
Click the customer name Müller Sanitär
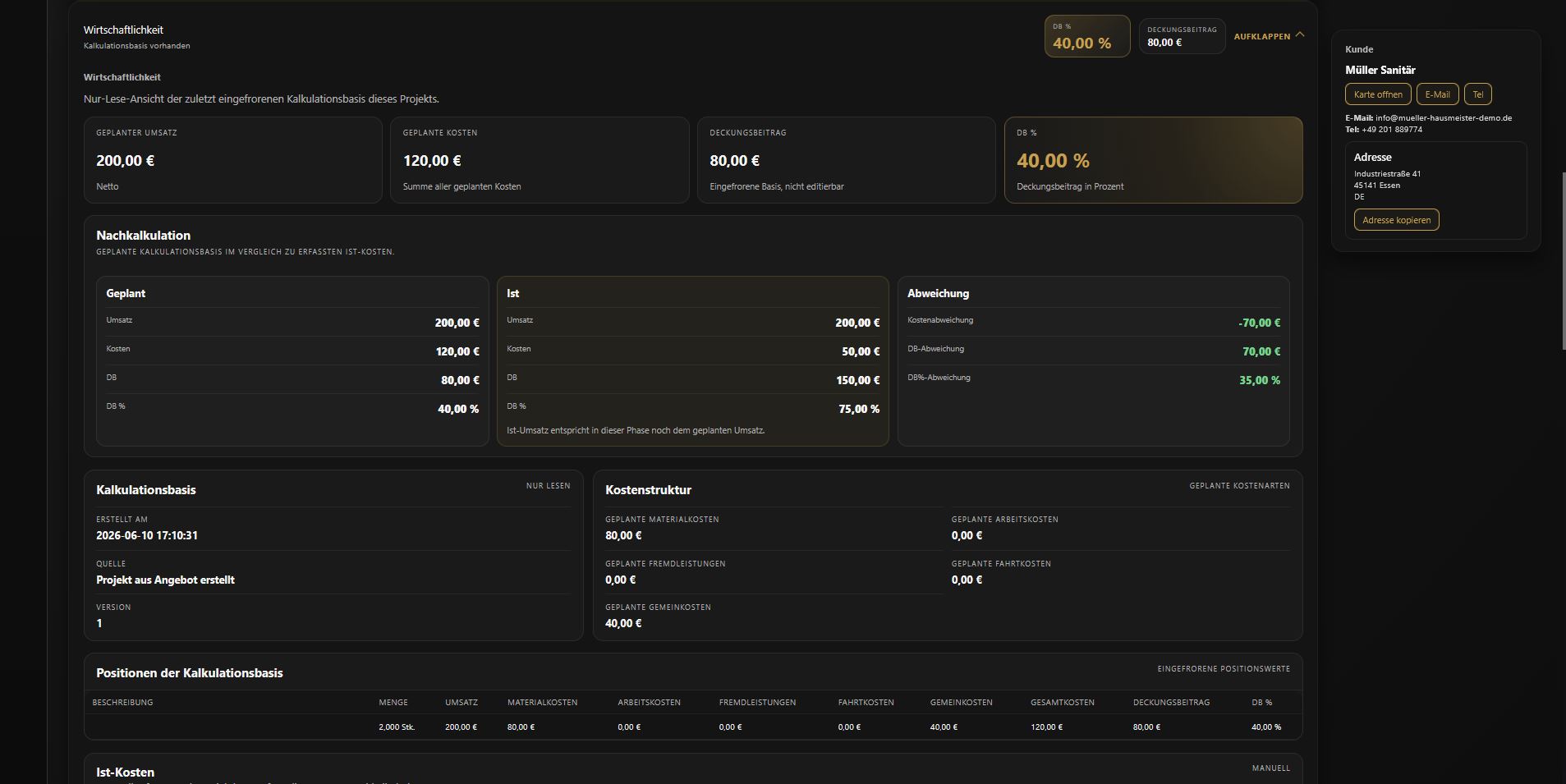pos(1380,71)
